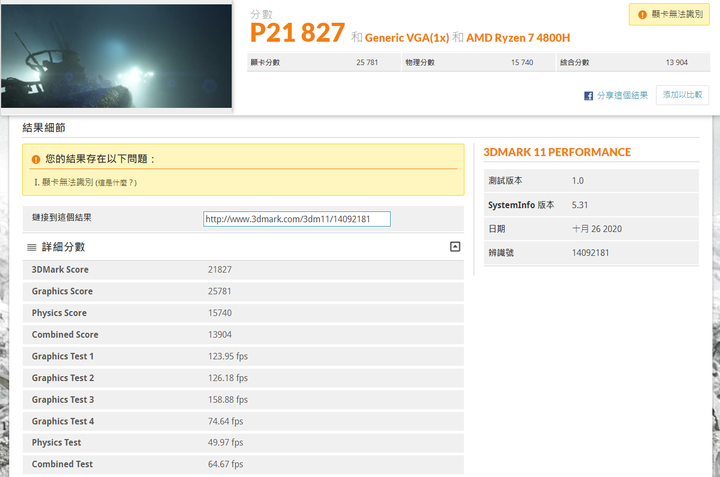Screen dimensions: 720x477
Task: Click the 辨識號 14092181 row
Action: pos(591,253)
